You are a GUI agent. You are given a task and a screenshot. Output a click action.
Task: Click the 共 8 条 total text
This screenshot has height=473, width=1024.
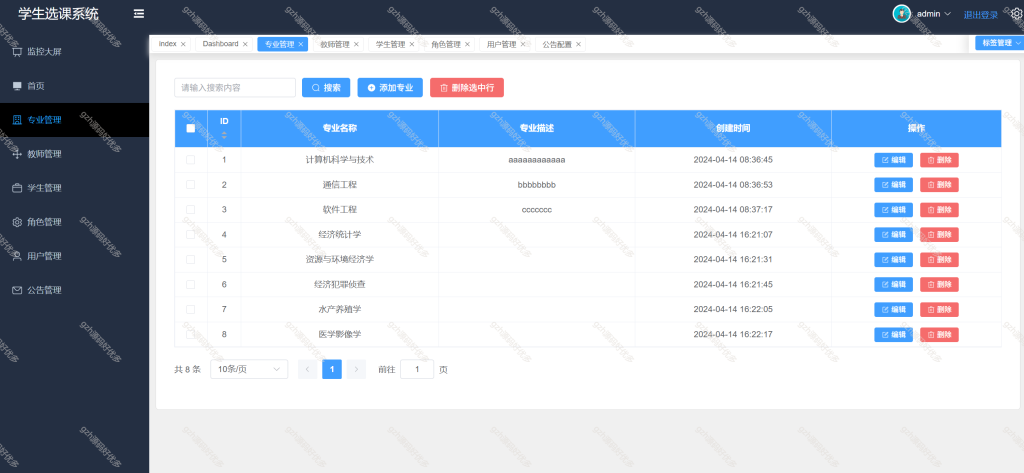click(187, 369)
